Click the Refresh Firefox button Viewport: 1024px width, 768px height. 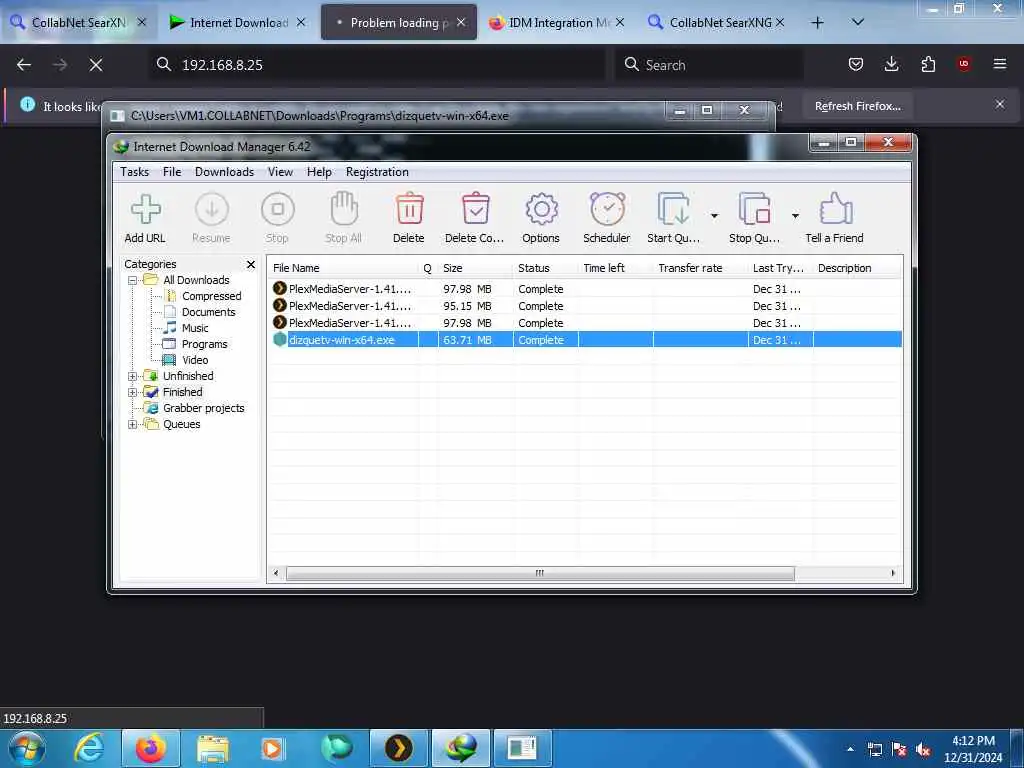point(857,106)
